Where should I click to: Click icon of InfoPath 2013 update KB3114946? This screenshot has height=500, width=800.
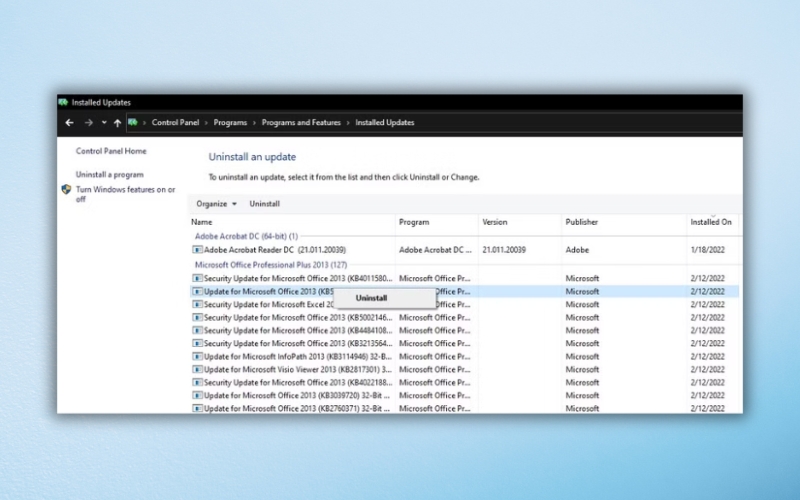tap(197, 357)
